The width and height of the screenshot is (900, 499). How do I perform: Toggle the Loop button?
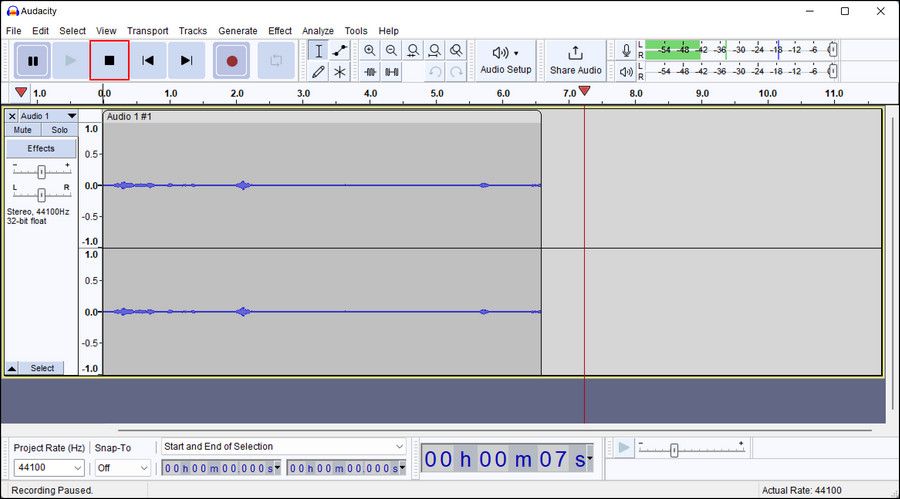(x=276, y=60)
